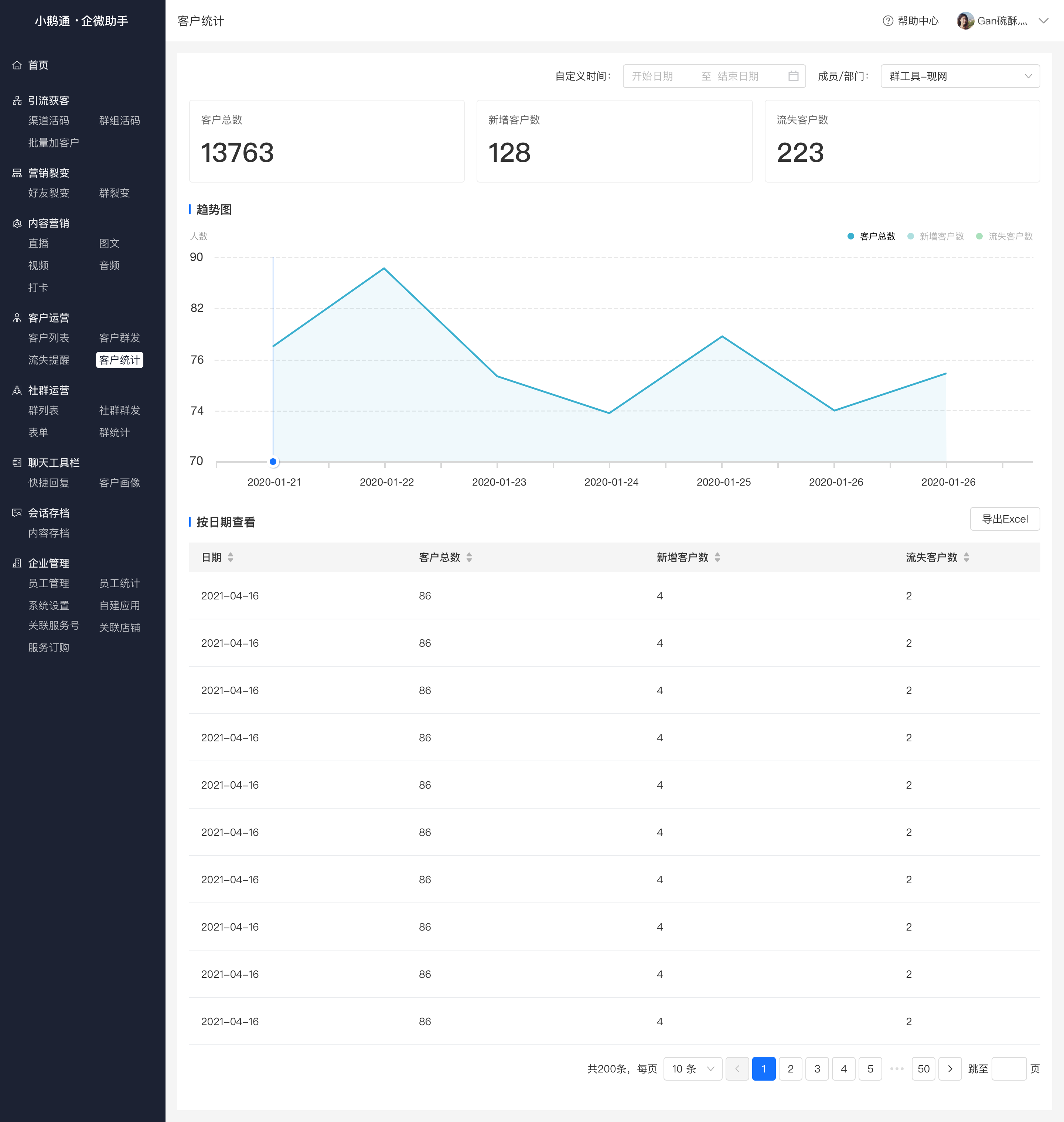Click the user avatar photo
Image resolution: width=1064 pixels, height=1122 pixels.
965,21
